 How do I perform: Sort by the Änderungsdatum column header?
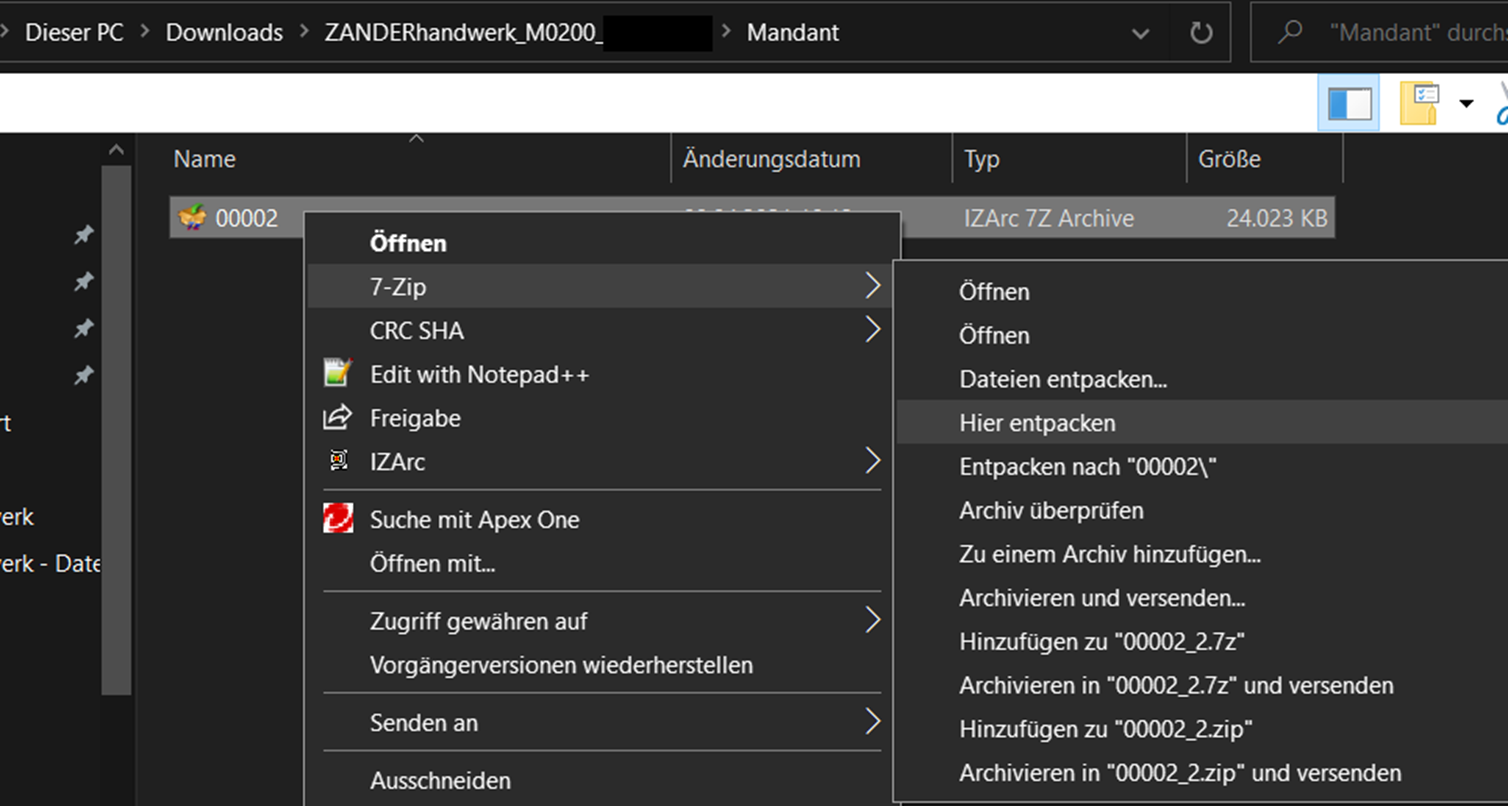[771, 159]
